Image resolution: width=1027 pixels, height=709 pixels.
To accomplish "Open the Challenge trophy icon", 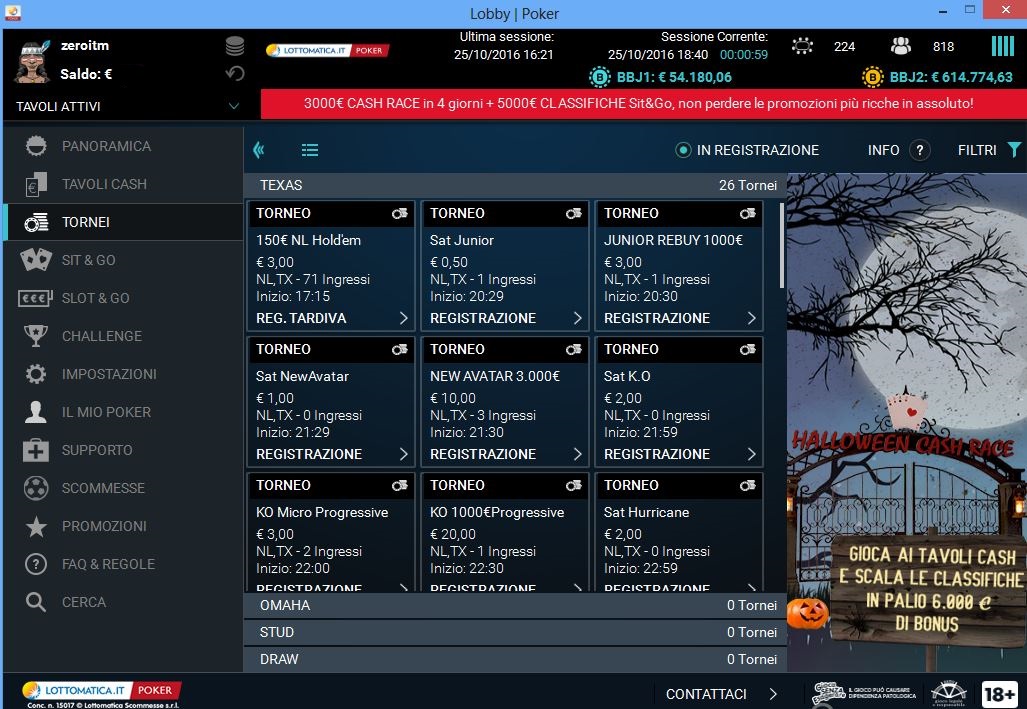I will 36,336.
